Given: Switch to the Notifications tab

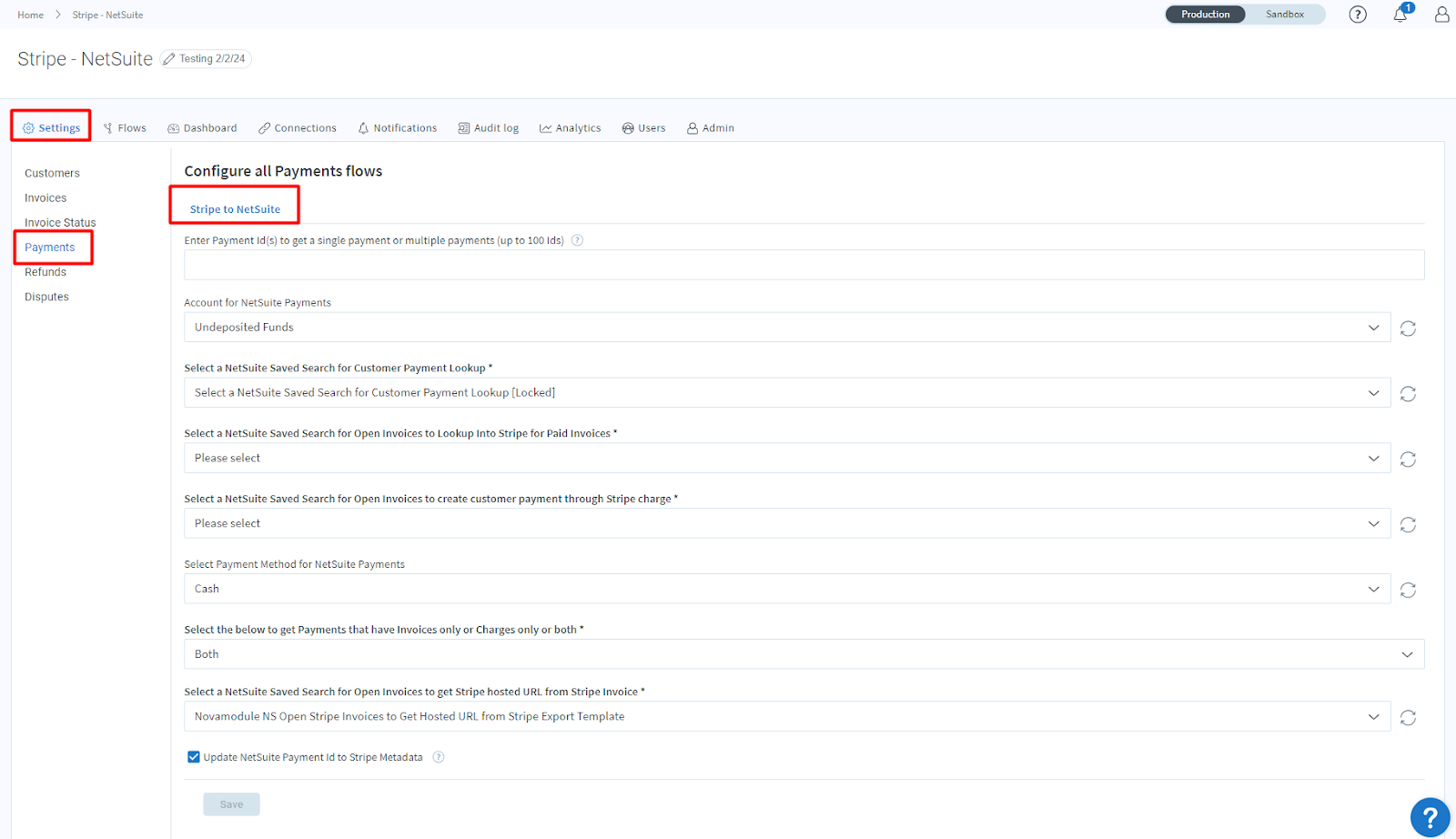Looking at the screenshot, I should pyautogui.click(x=397, y=128).
